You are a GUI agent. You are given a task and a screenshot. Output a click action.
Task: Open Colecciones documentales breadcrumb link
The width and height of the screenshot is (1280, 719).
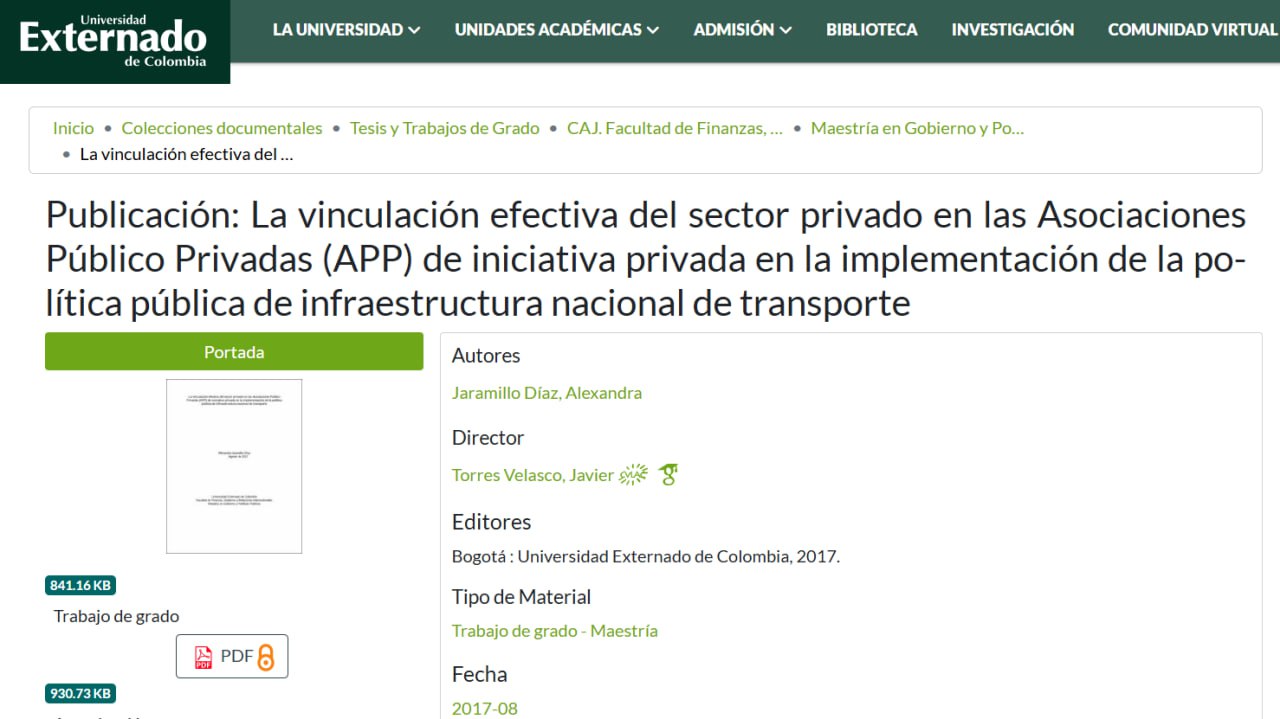pyautogui.click(x=222, y=128)
